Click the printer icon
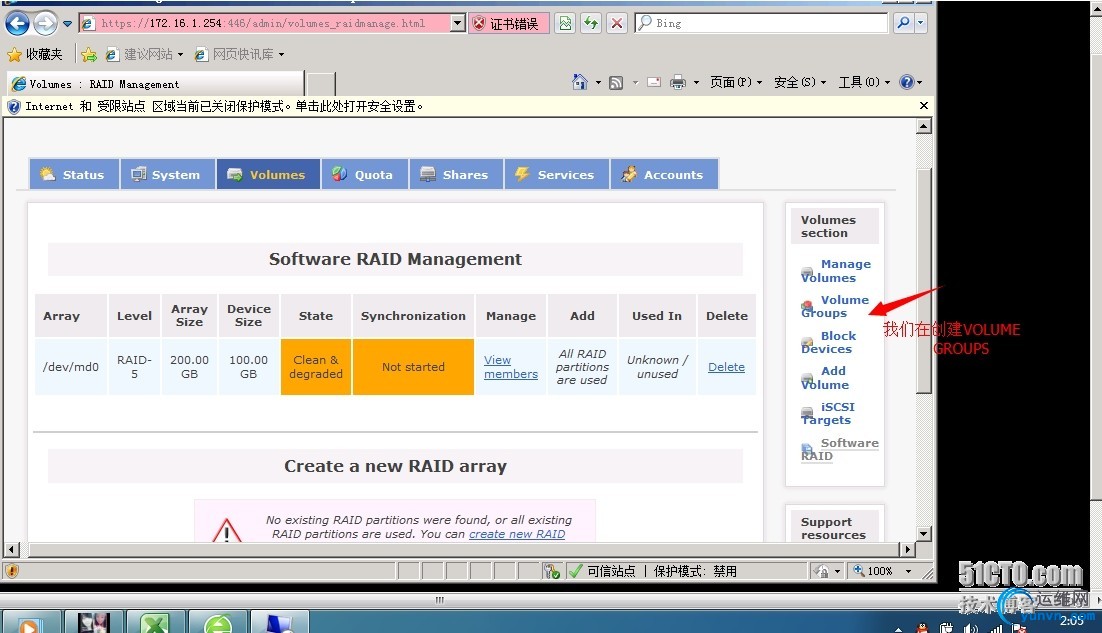Screen dimensions: 1102x633 coord(678,82)
